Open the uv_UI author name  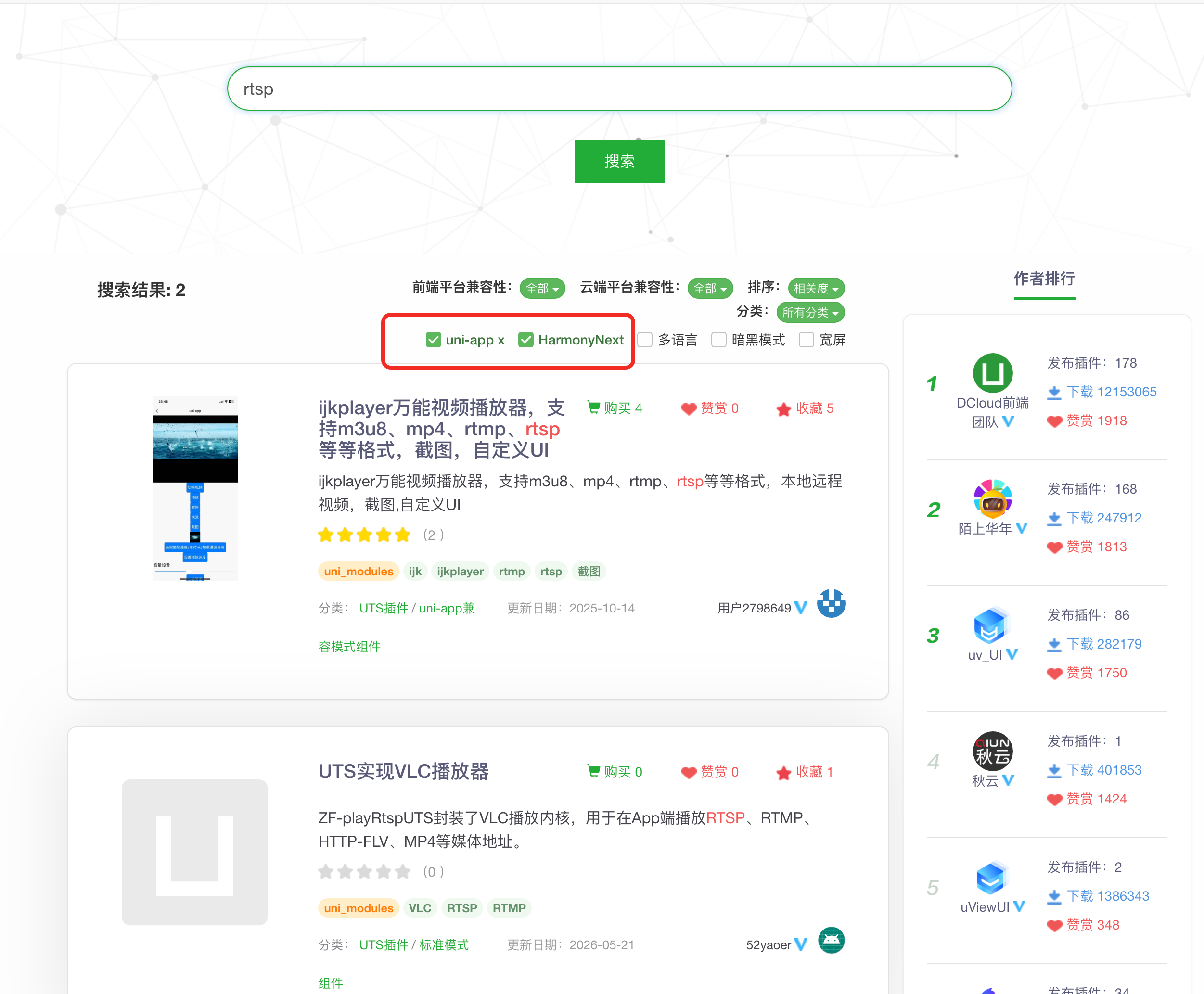[985, 654]
